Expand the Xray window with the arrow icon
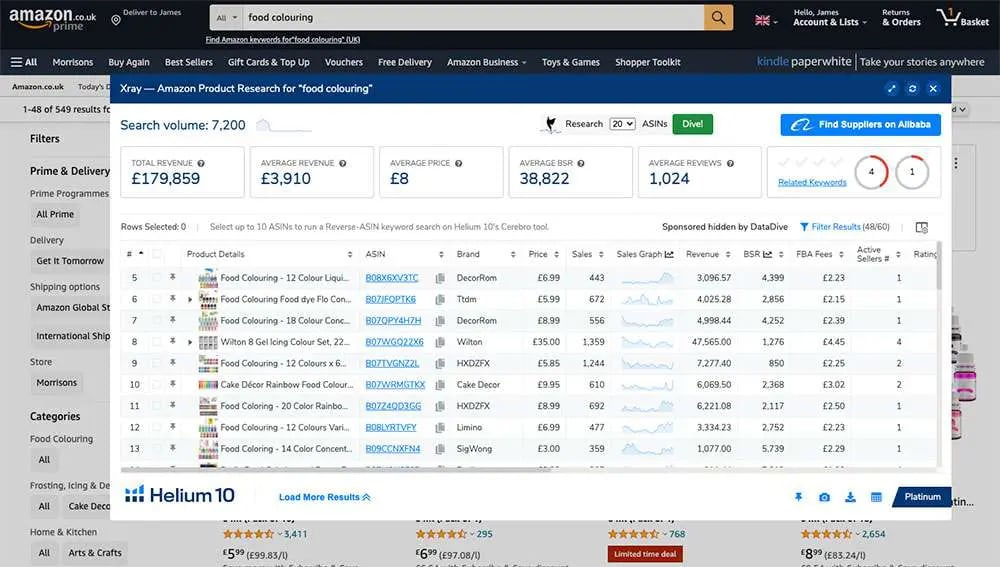This screenshot has height=567, width=1000. click(x=892, y=89)
